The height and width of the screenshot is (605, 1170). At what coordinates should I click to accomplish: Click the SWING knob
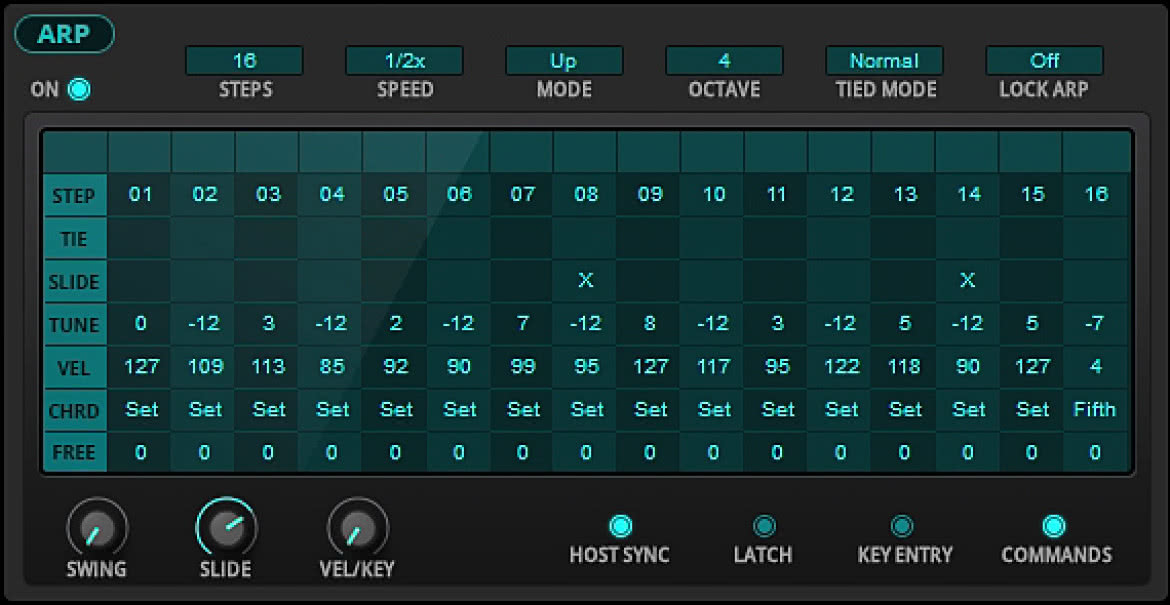point(97,528)
